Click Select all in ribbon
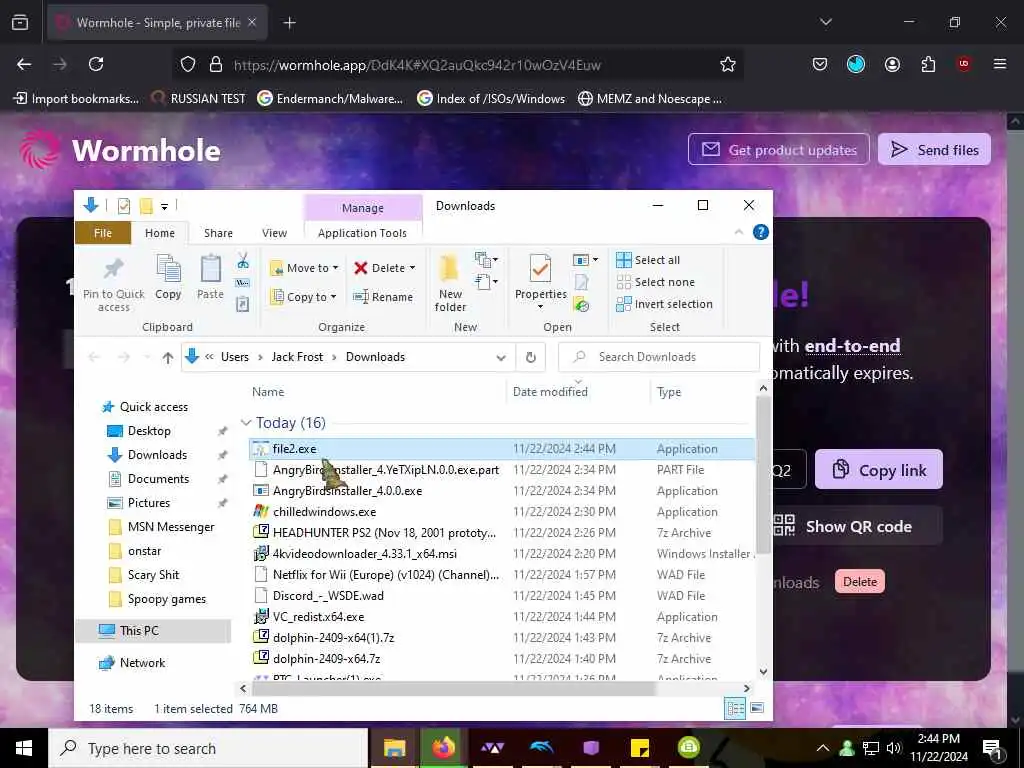This screenshot has height=768, width=1024. (x=648, y=260)
